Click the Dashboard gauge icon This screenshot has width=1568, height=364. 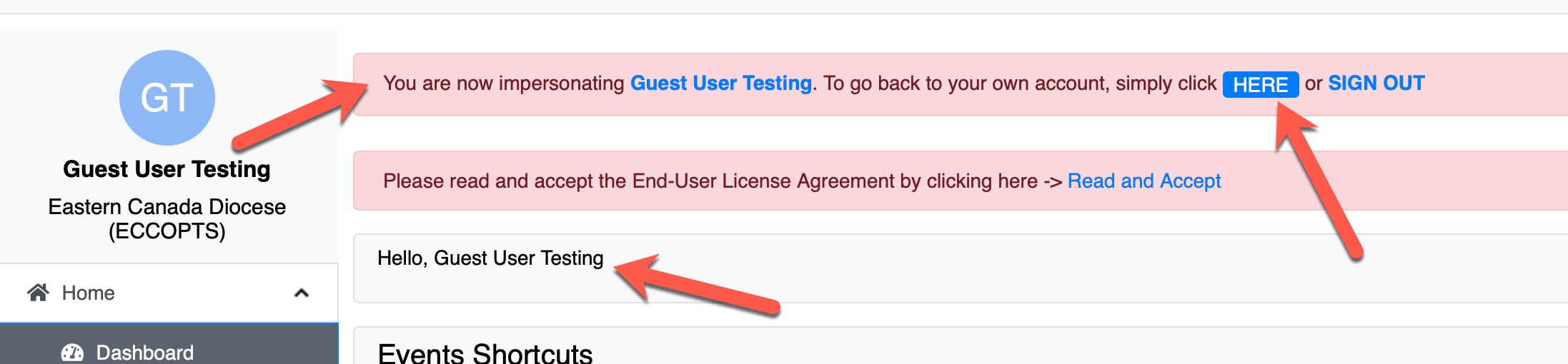pos(72,353)
